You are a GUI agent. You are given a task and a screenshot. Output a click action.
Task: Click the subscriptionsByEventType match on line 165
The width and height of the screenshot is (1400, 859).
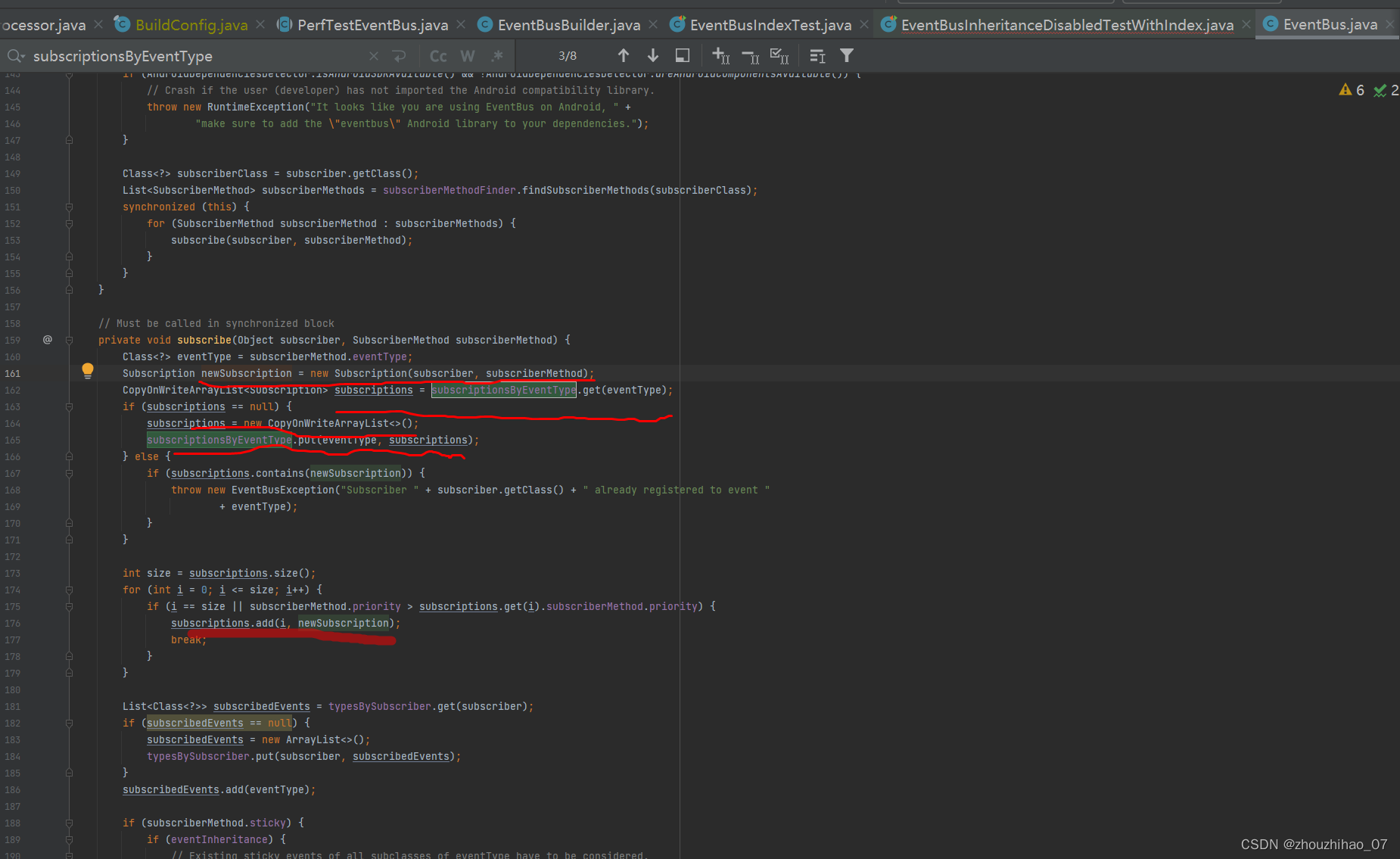click(219, 440)
